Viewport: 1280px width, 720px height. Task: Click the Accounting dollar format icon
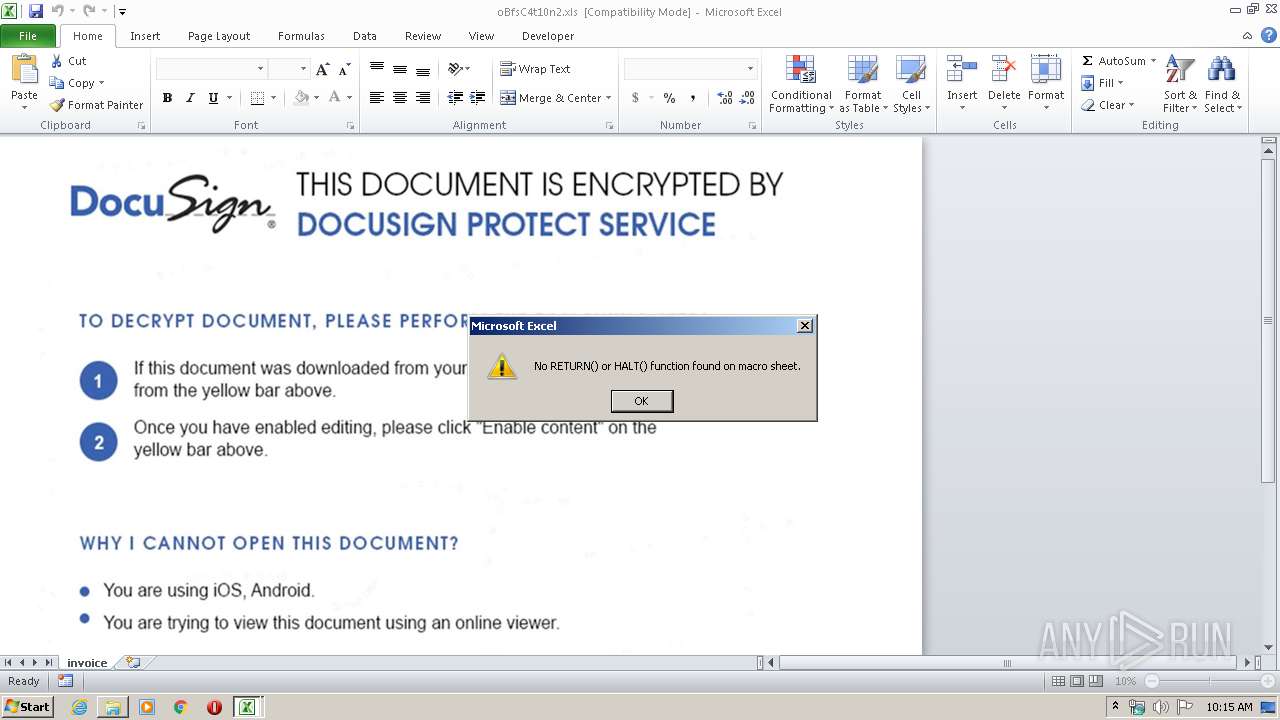coord(635,98)
